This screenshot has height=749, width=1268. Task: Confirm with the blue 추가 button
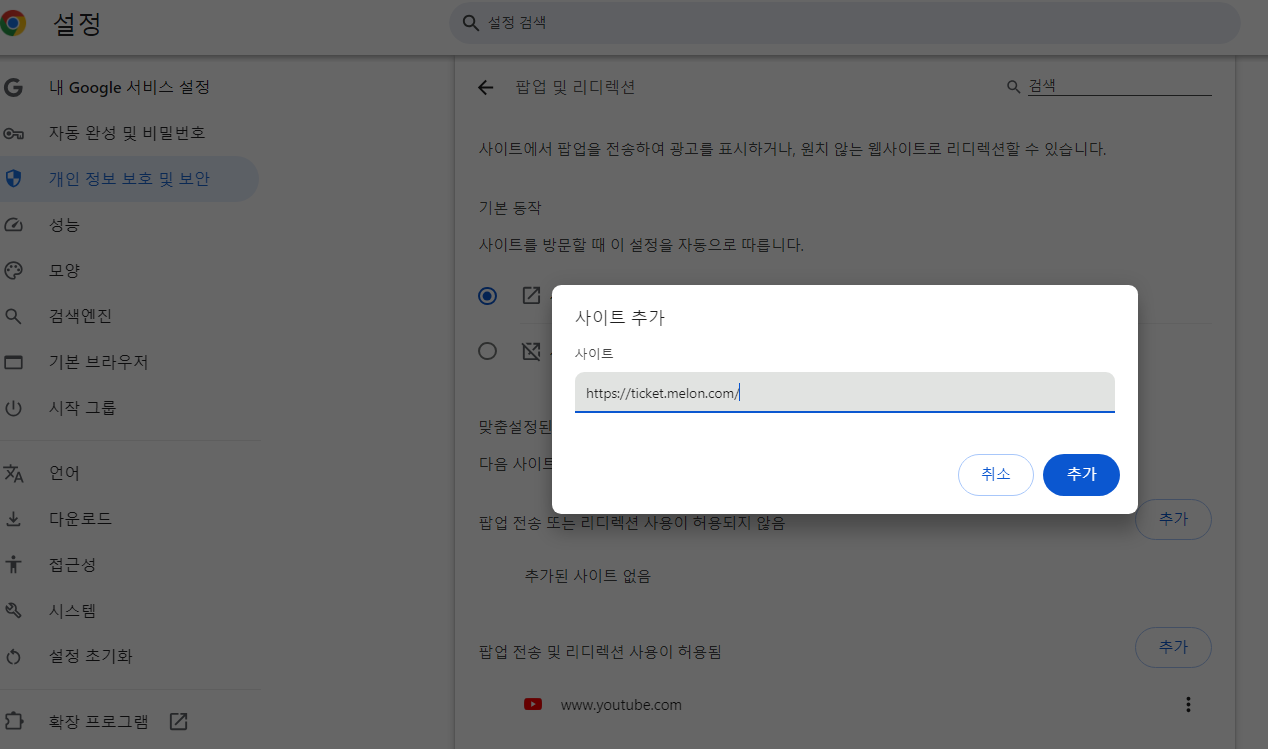click(x=1081, y=475)
